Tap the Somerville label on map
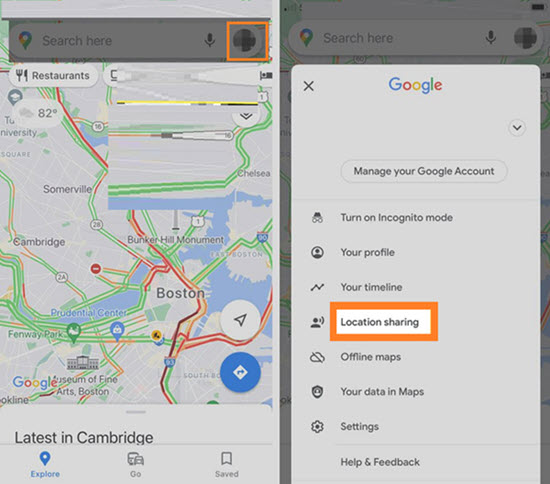 [x=67, y=189]
